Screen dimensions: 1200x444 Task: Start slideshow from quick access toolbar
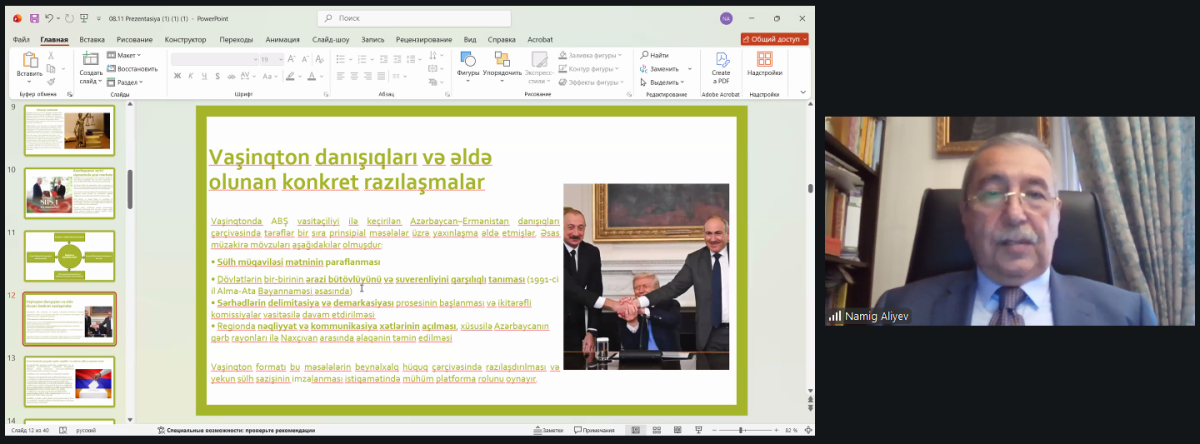(83, 18)
